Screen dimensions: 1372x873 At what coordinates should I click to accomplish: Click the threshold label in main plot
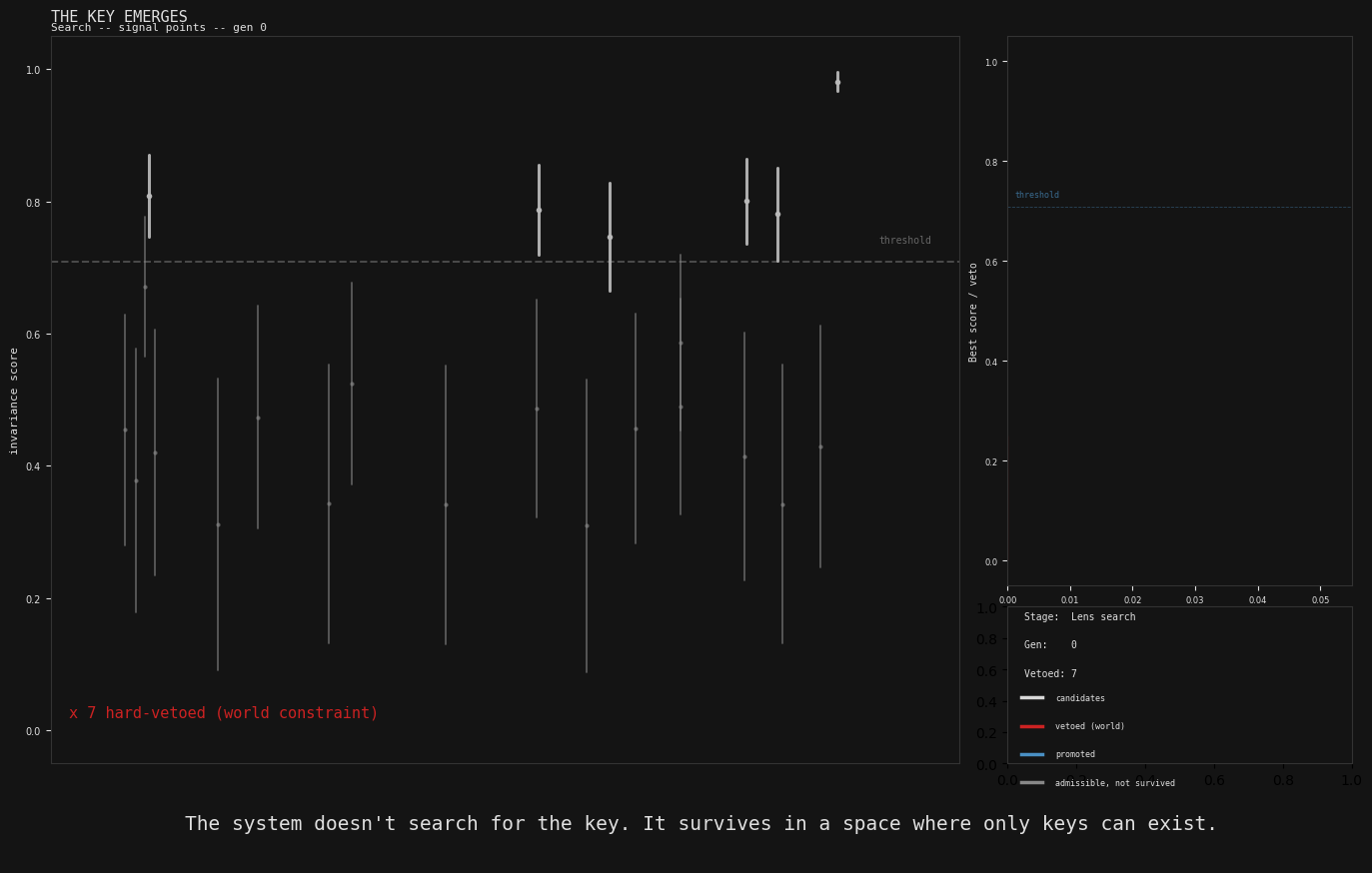tap(904, 241)
